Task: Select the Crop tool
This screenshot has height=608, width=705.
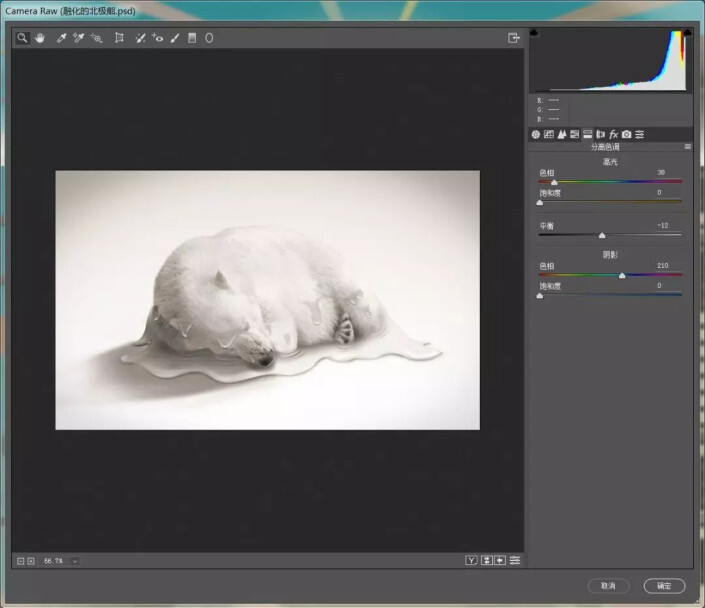Action: pos(119,38)
